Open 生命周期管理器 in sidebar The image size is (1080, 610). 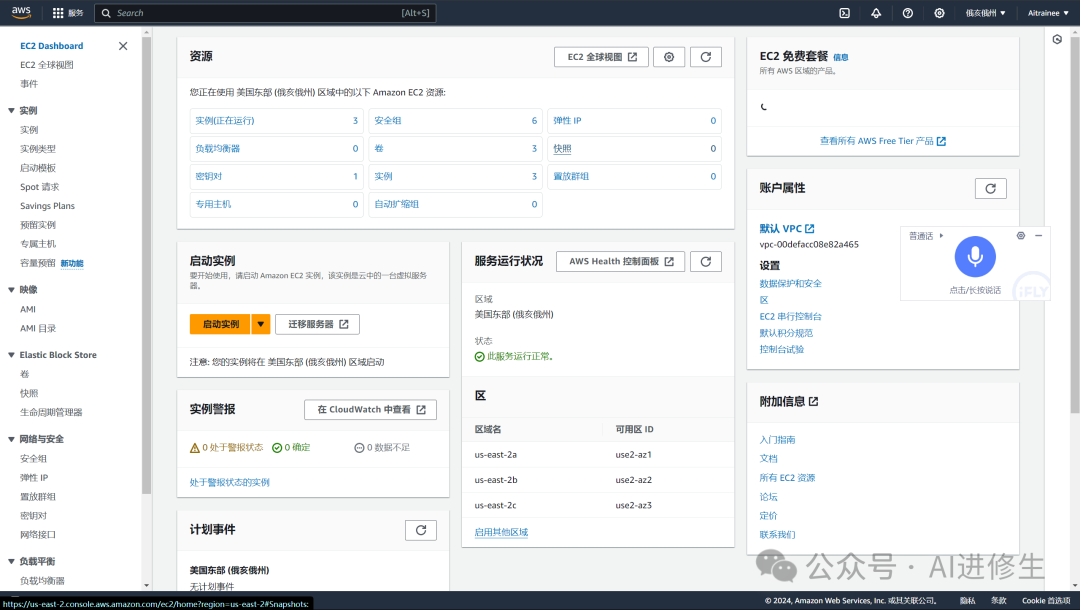[51, 412]
